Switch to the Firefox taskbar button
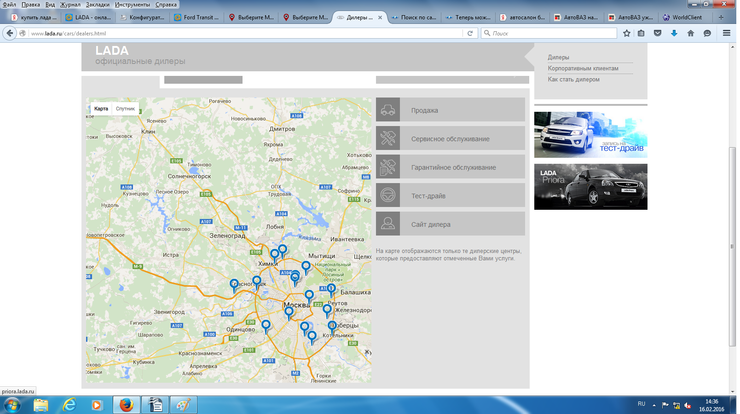 point(126,405)
